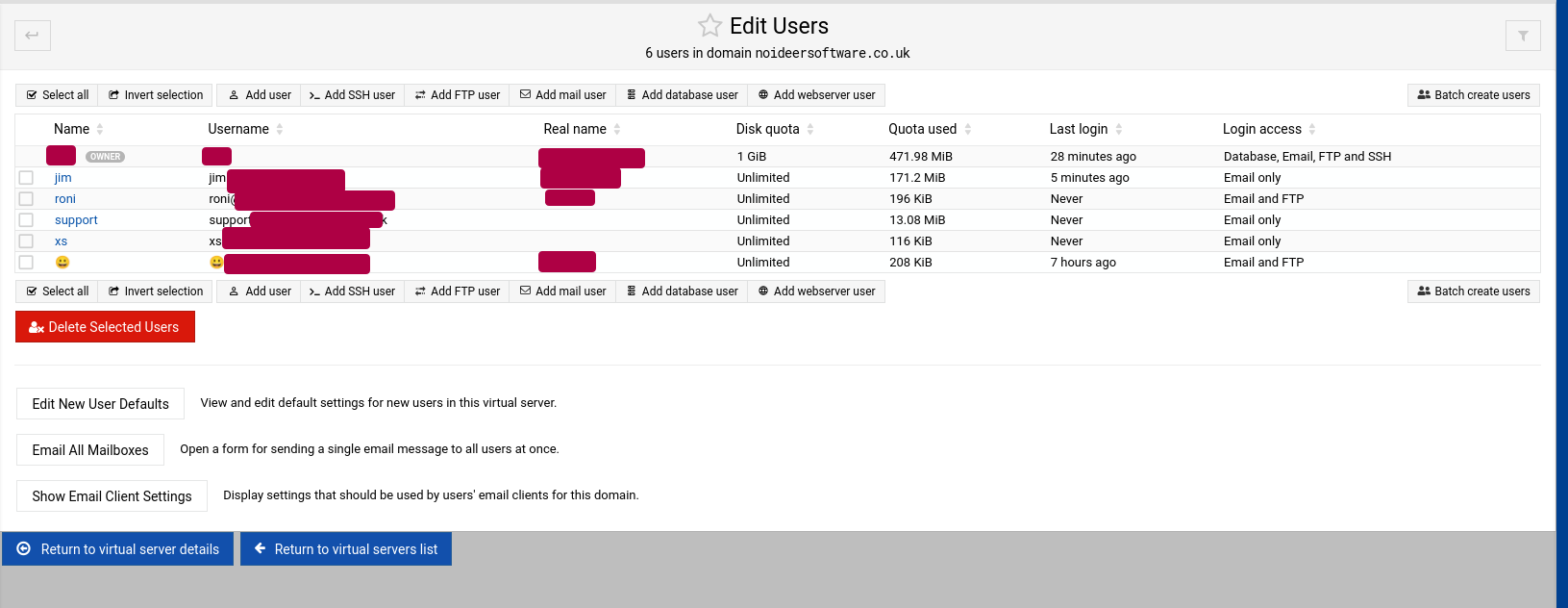
Task: Tick the checkbox for user roni
Action: [x=26, y=199]
